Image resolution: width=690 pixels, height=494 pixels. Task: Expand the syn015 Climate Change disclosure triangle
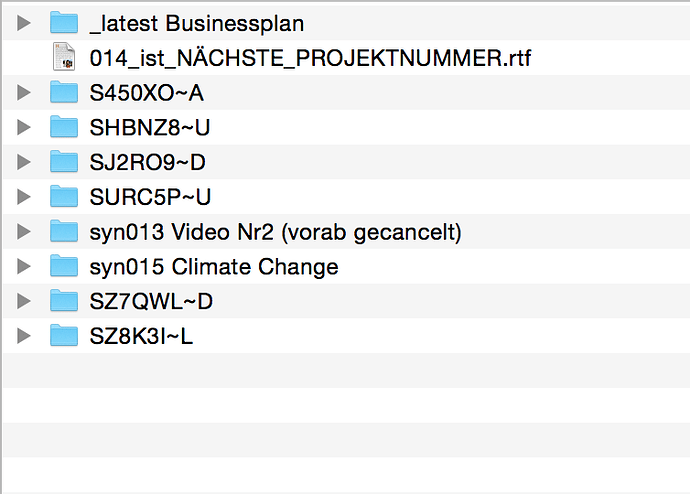click(x=24, y=267)
